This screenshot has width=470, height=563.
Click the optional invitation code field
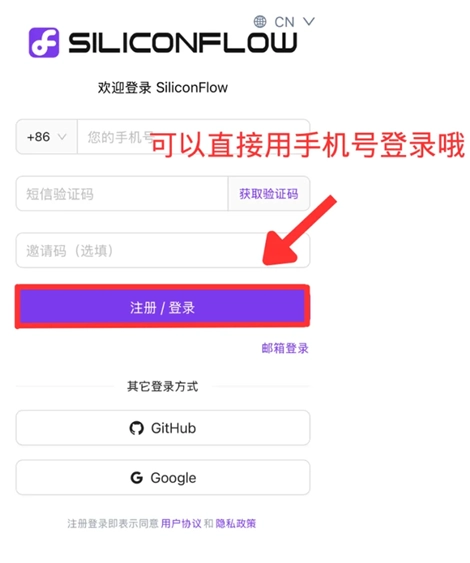[x=163, y=250]
